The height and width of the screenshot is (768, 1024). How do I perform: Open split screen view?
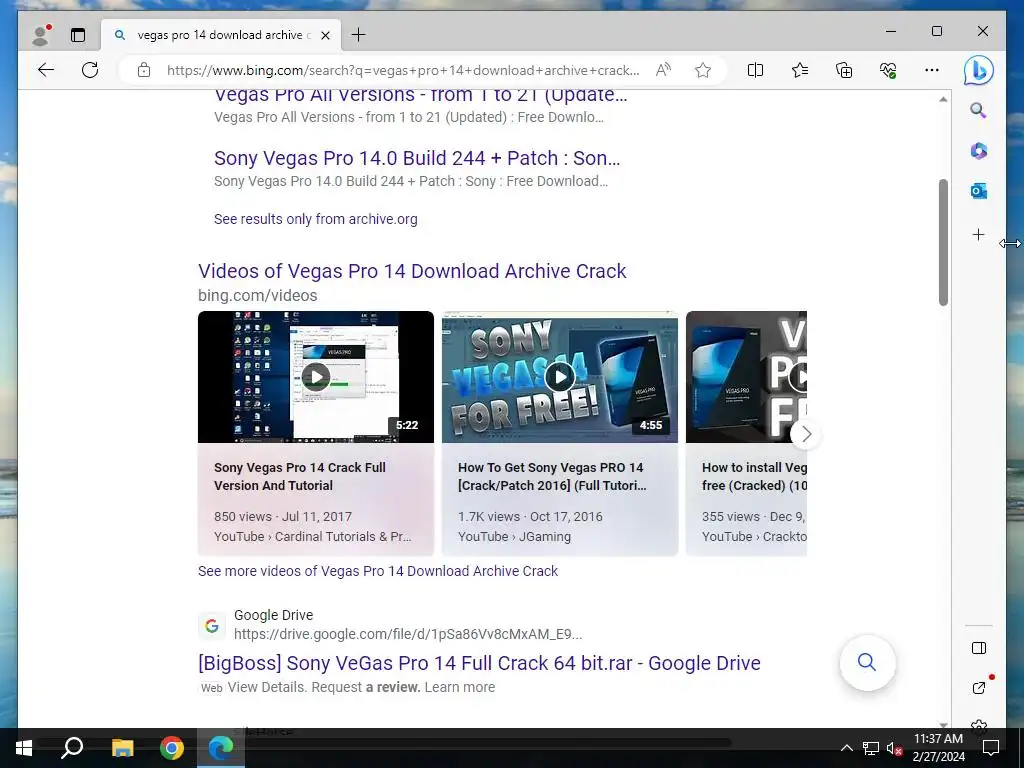756,70
